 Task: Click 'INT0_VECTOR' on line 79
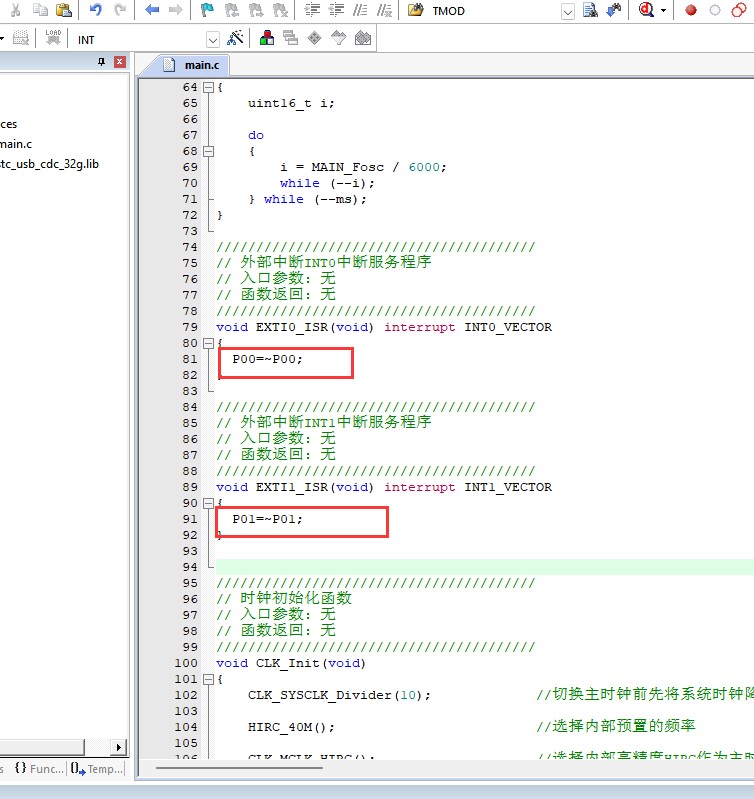point(508,327)
